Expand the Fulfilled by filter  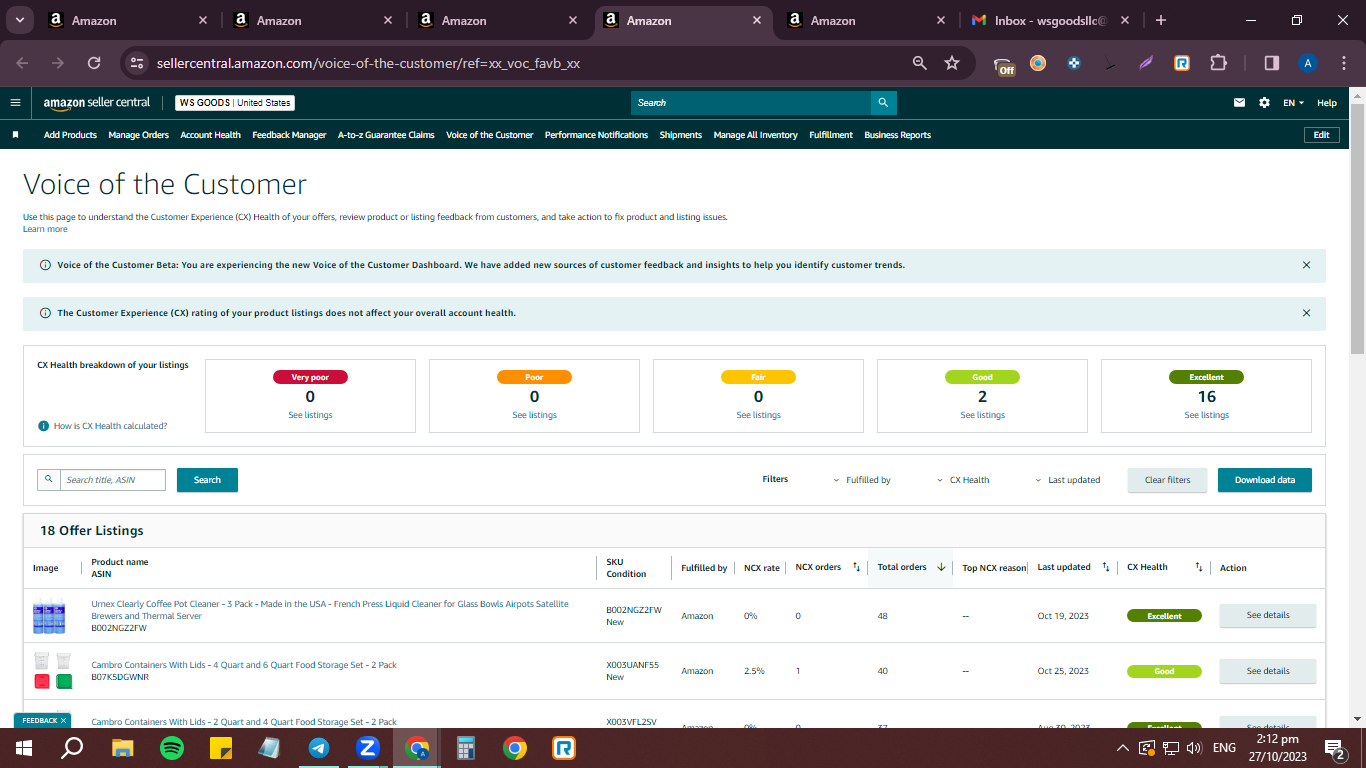point(862,480)
